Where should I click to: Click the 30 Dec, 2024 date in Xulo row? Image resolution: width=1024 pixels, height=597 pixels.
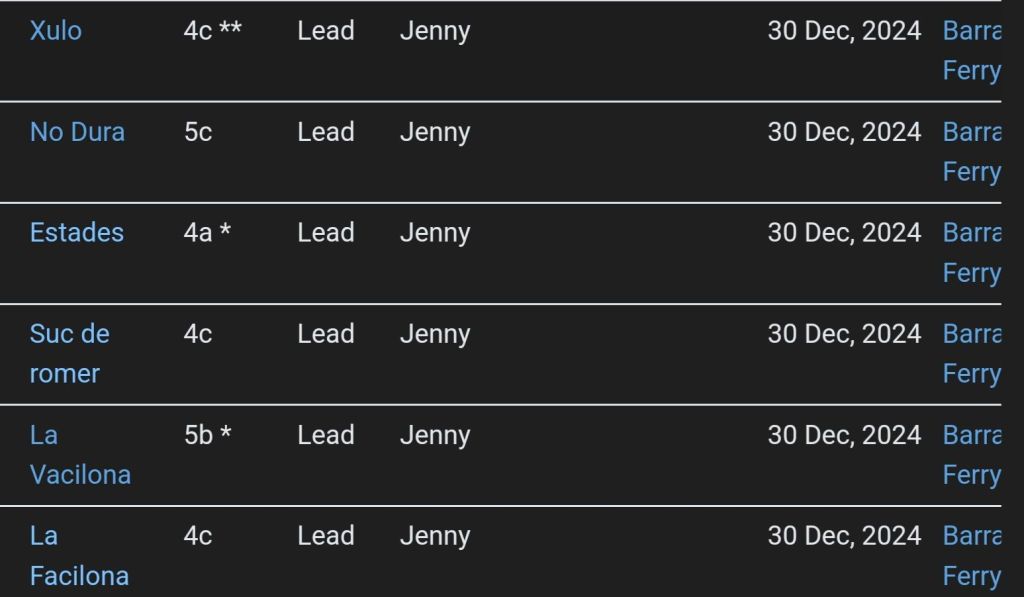coord(844,31)
